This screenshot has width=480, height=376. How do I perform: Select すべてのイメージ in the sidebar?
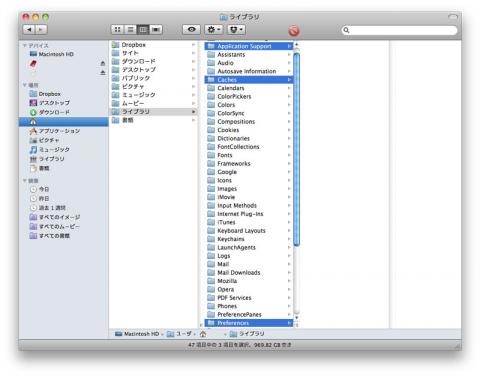click(x=55, y=217)
